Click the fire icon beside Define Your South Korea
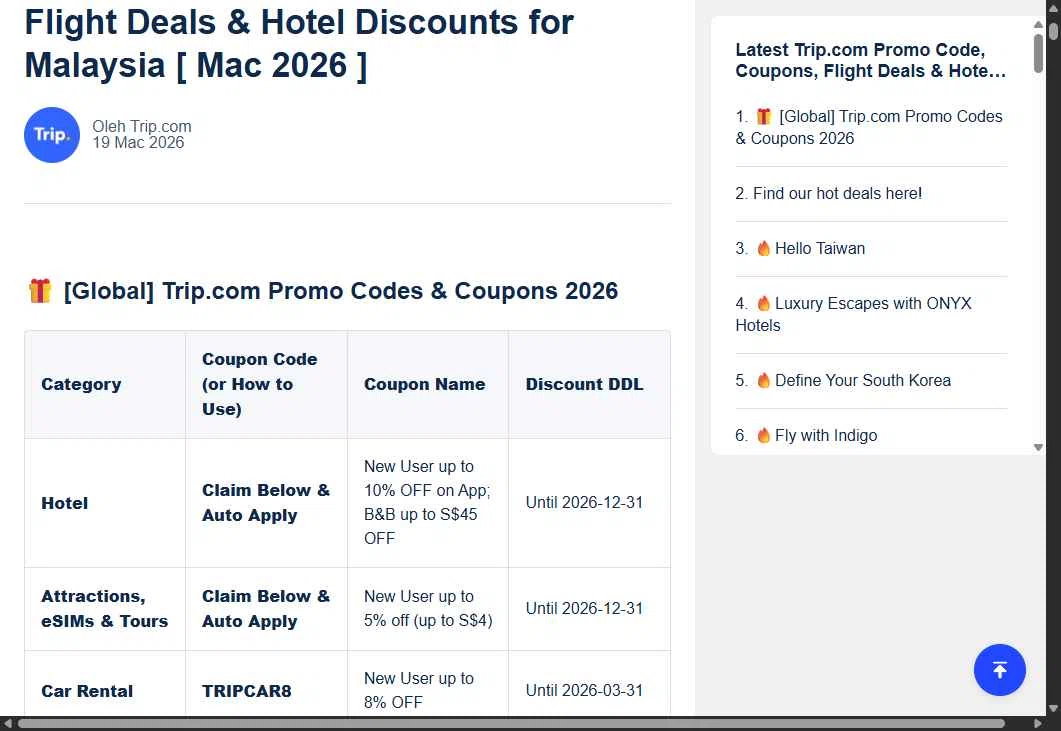The height and width of the screenshot is (731, 1061). click(x=764, y=381)
